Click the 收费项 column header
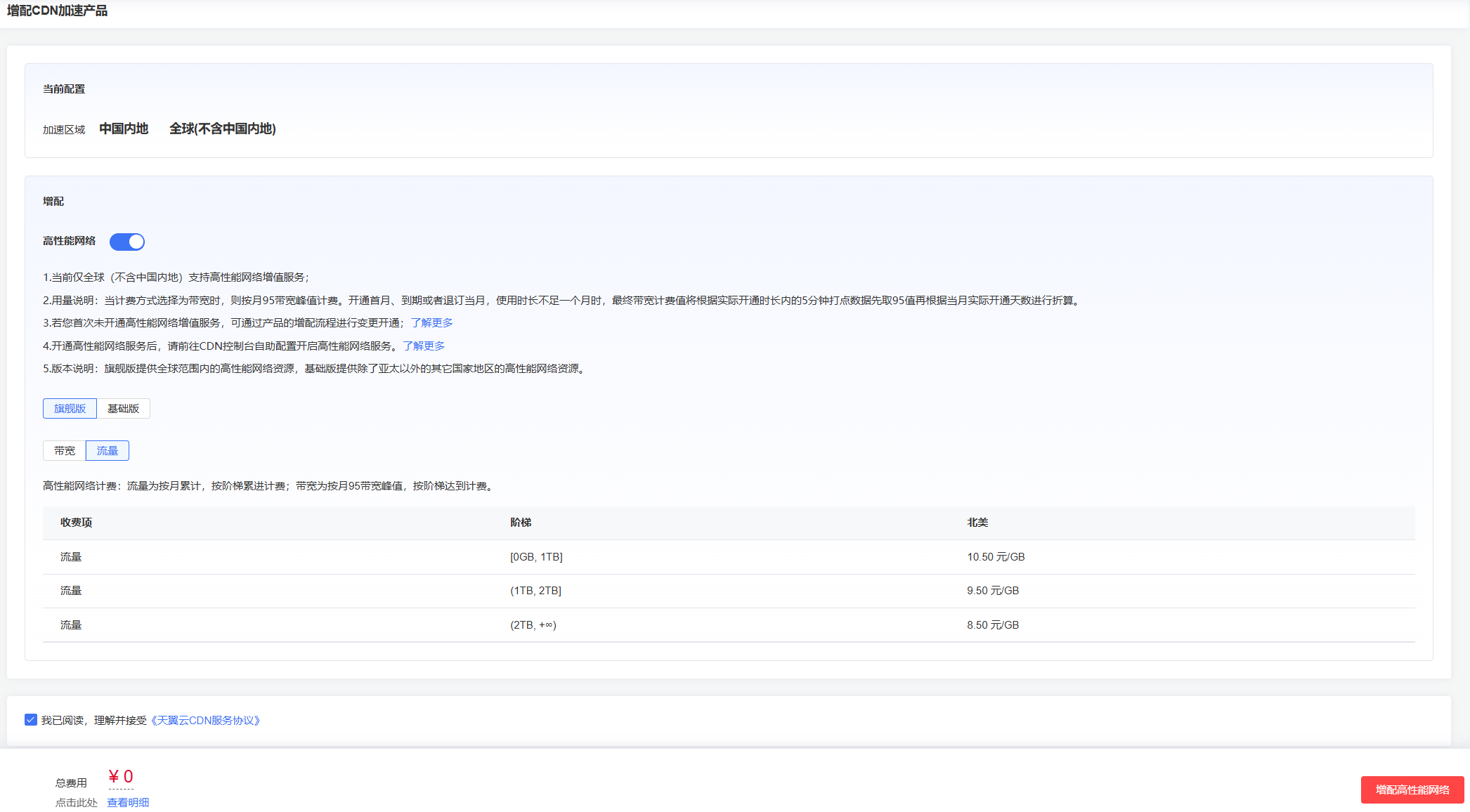The width and height of the screenshot is (1470, 812). [x=76, y=523]
